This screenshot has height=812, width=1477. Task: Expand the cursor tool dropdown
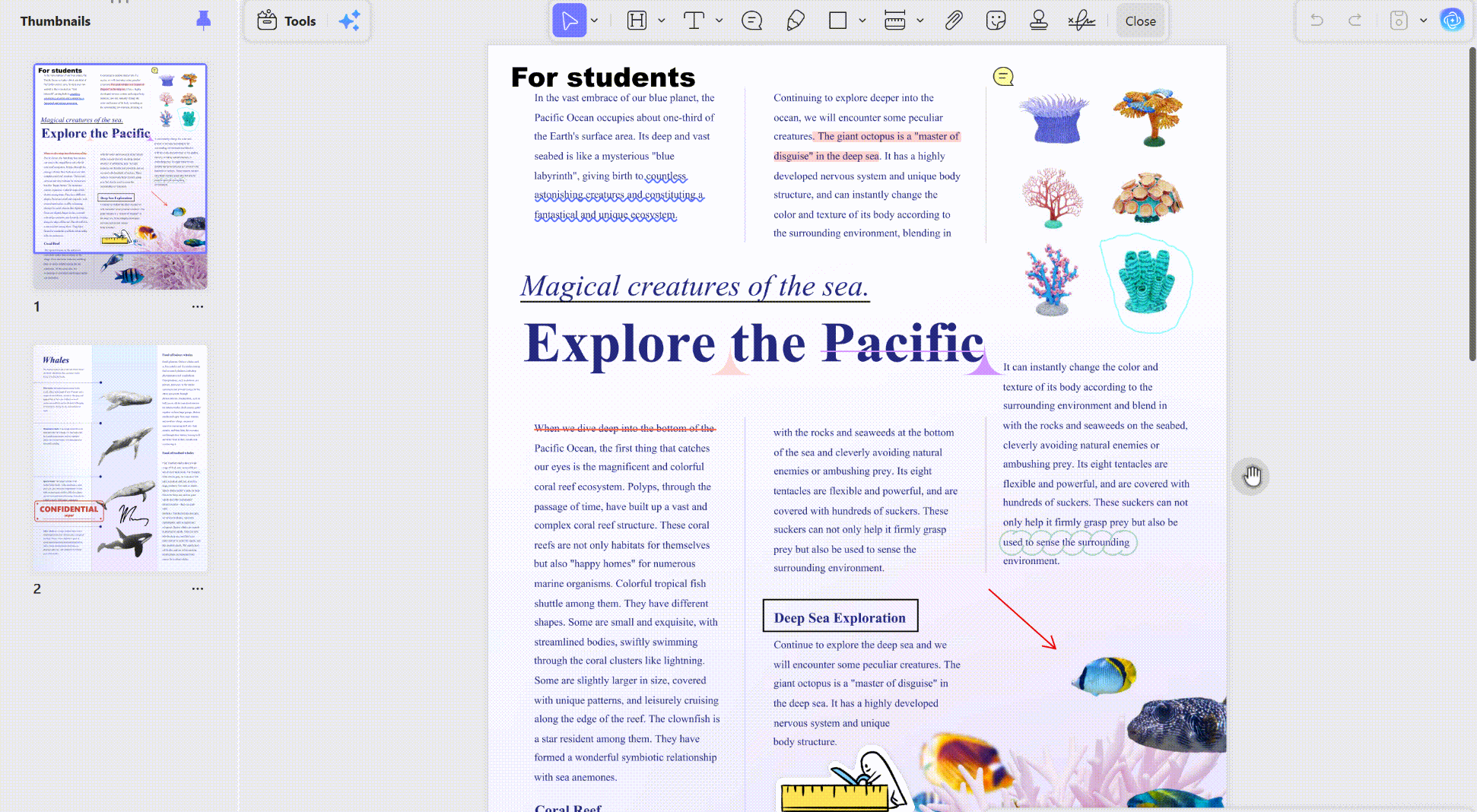pos(594,21)
